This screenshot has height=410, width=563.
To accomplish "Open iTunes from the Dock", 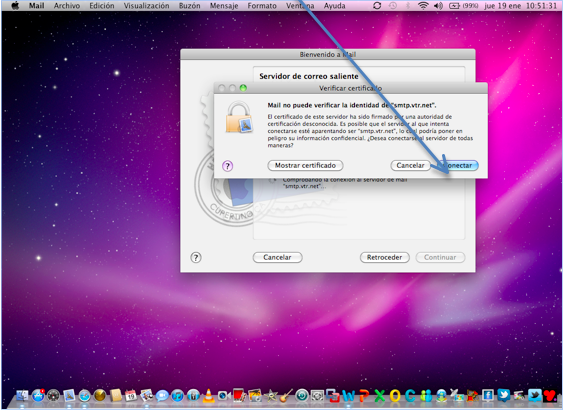I will [x=177, y=395].
